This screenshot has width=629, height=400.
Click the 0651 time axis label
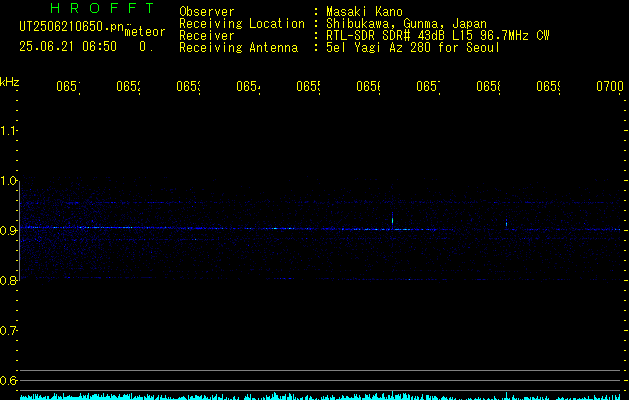68,87
